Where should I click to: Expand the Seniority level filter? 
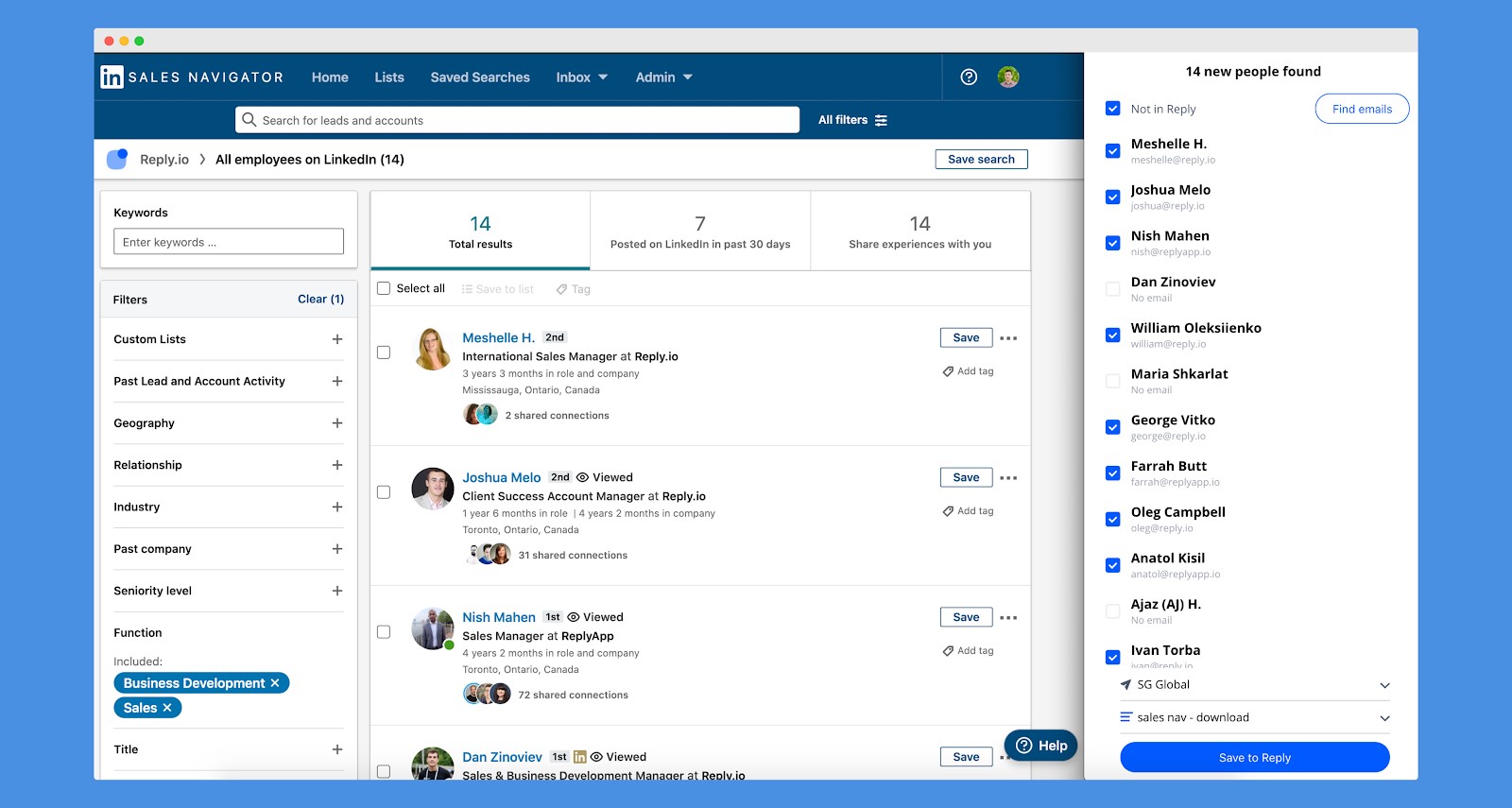click(x=337, y=591)
